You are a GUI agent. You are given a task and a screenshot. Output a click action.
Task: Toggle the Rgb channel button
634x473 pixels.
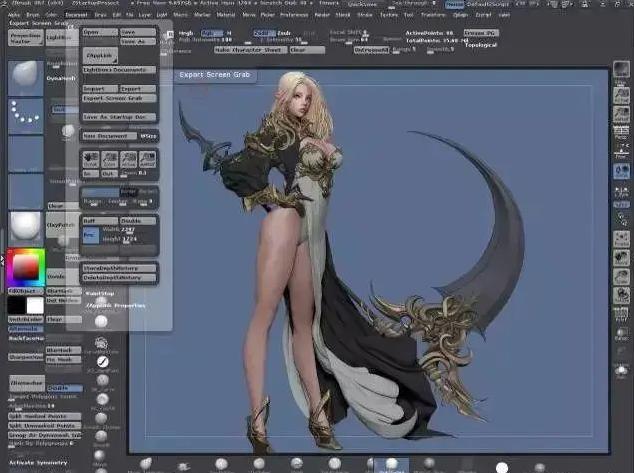(x=212, y=33)
